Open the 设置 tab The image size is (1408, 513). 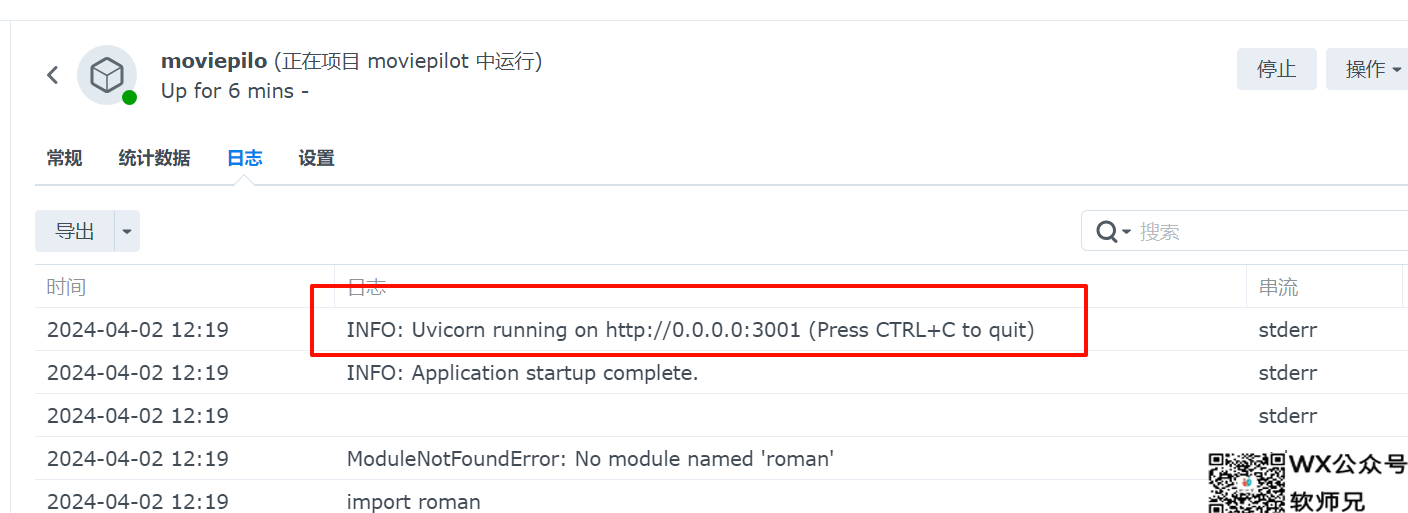tap(316, 158)
